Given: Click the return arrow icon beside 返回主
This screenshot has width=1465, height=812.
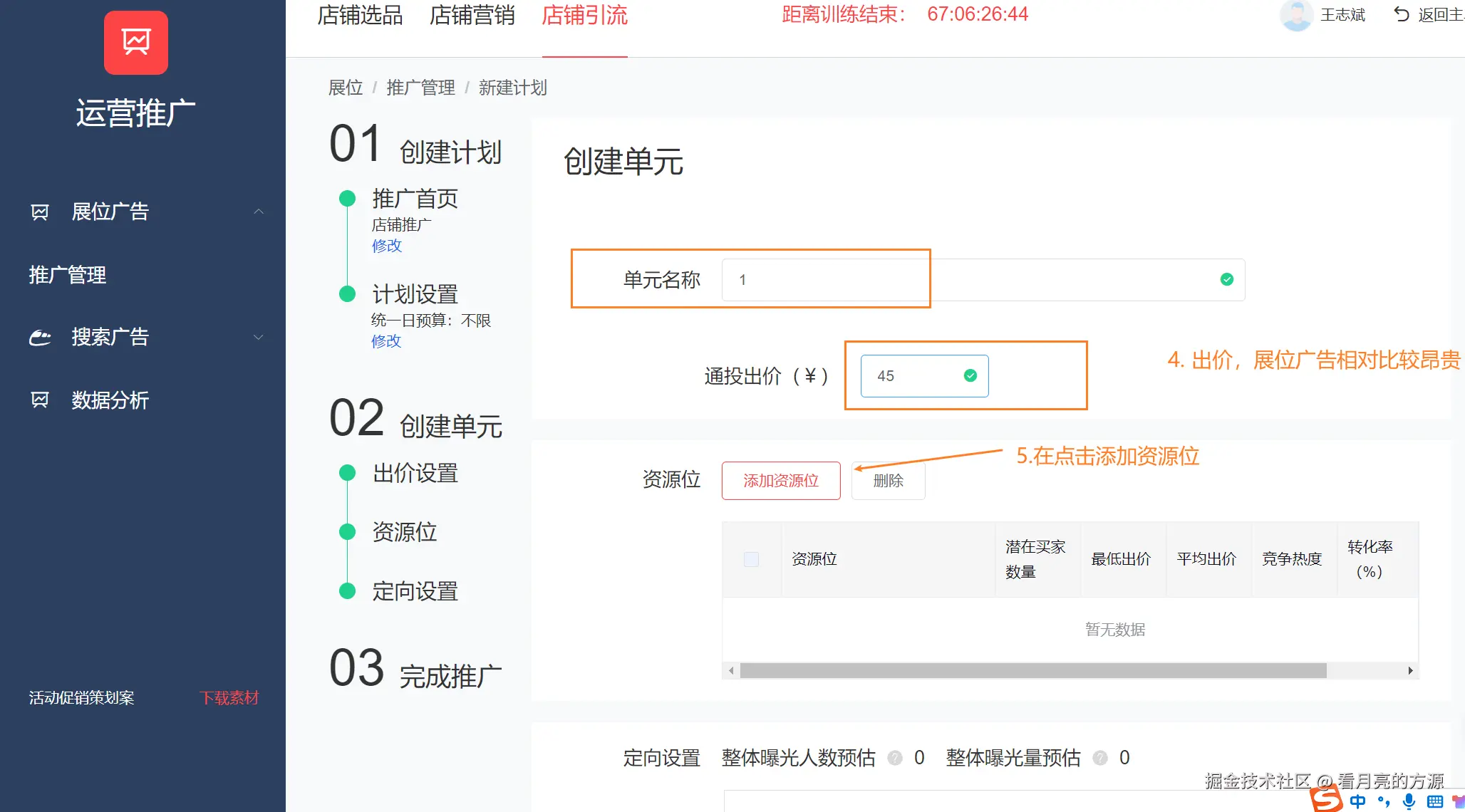Looking at the screenshot, I should pyautogui.click(x=1402, y=14).
